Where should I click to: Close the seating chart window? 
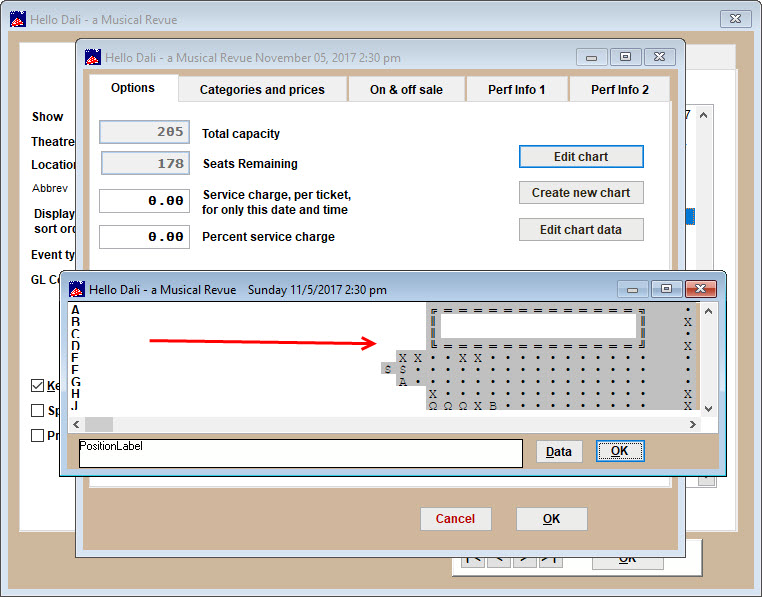700,289
